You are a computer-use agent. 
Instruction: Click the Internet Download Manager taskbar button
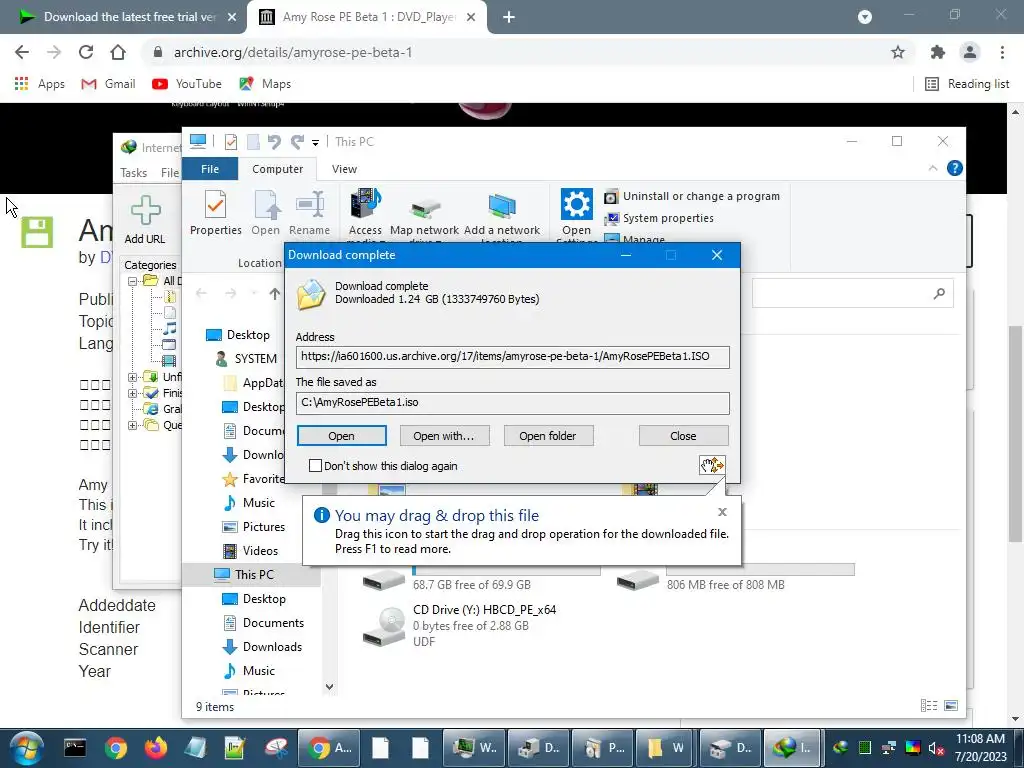[793, 748]
